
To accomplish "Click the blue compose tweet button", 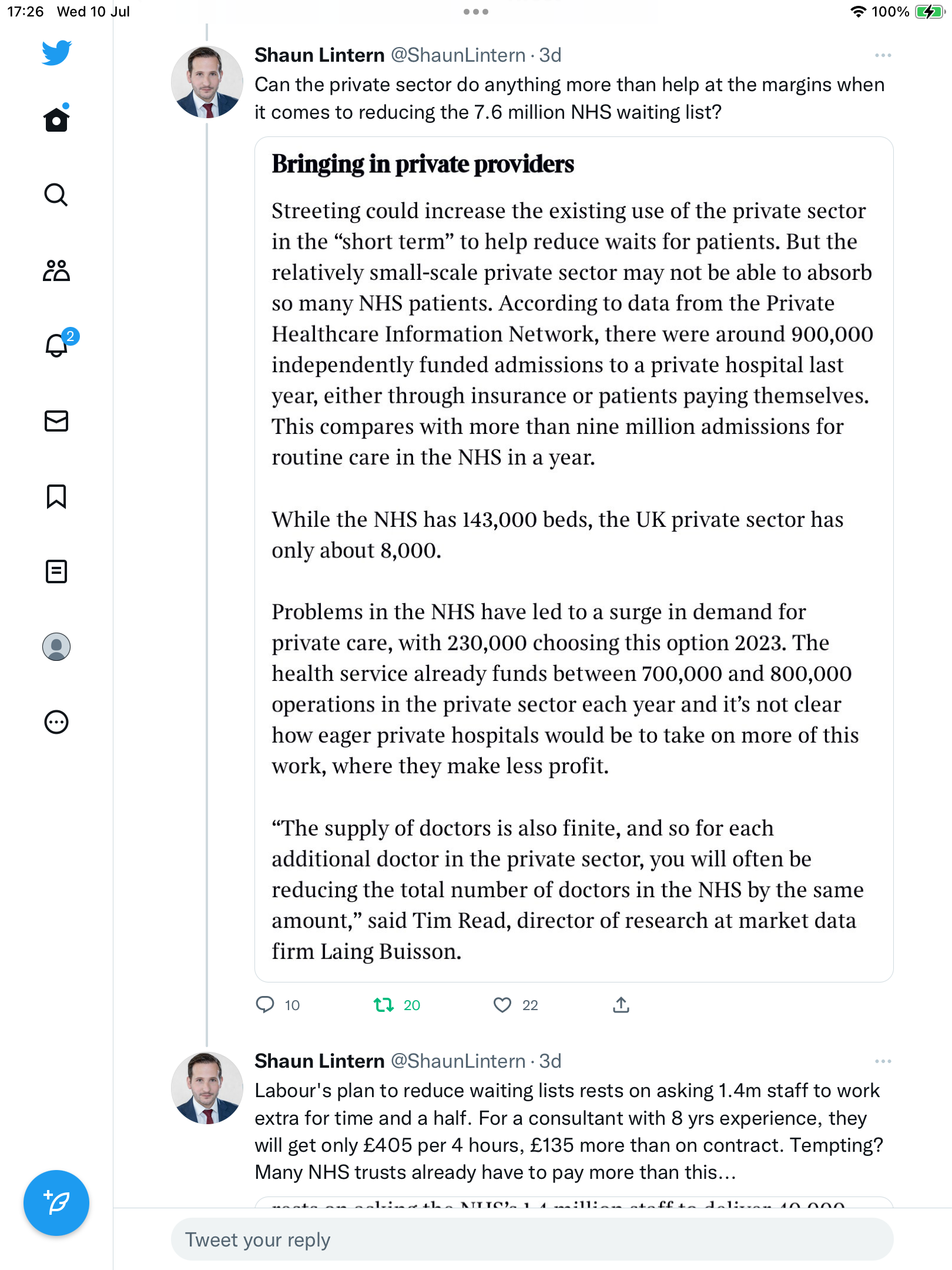I will 56,1203.
